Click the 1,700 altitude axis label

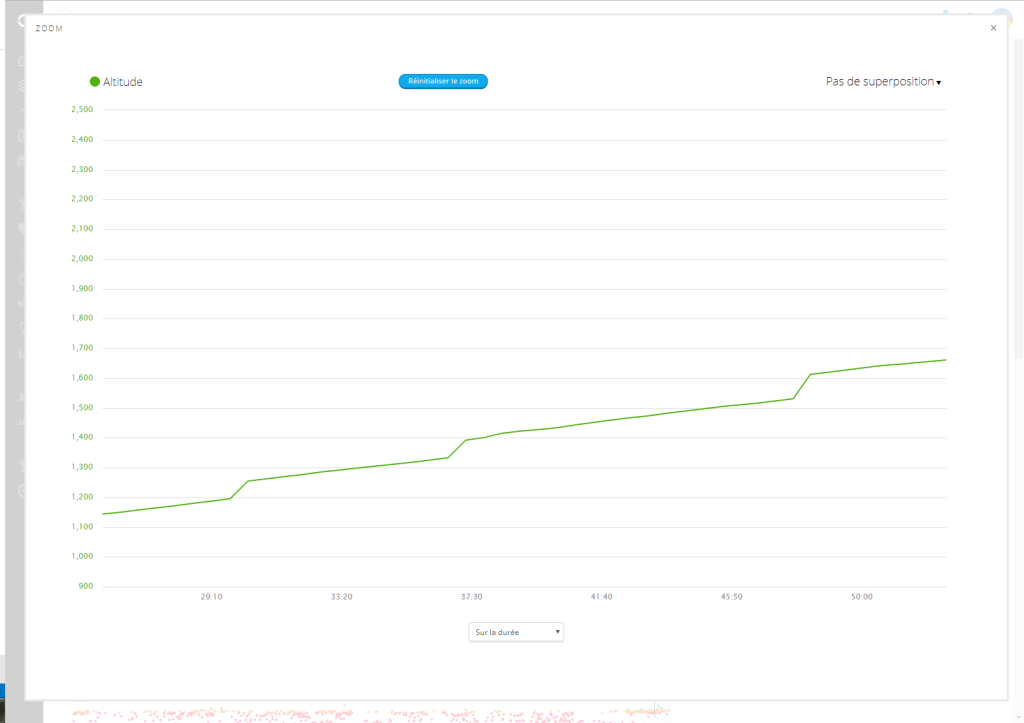[x=82, y=348]
